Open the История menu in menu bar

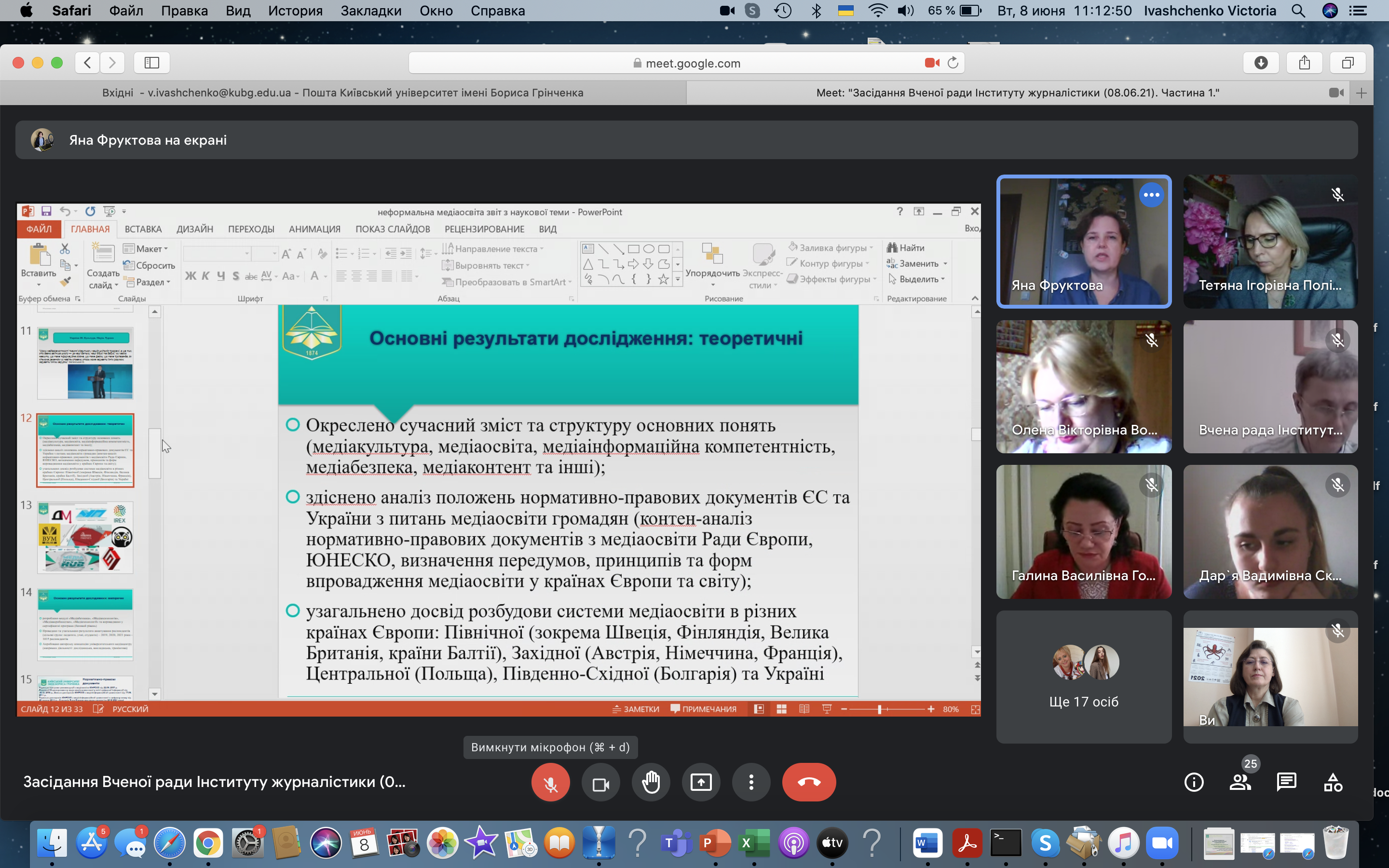295,11
